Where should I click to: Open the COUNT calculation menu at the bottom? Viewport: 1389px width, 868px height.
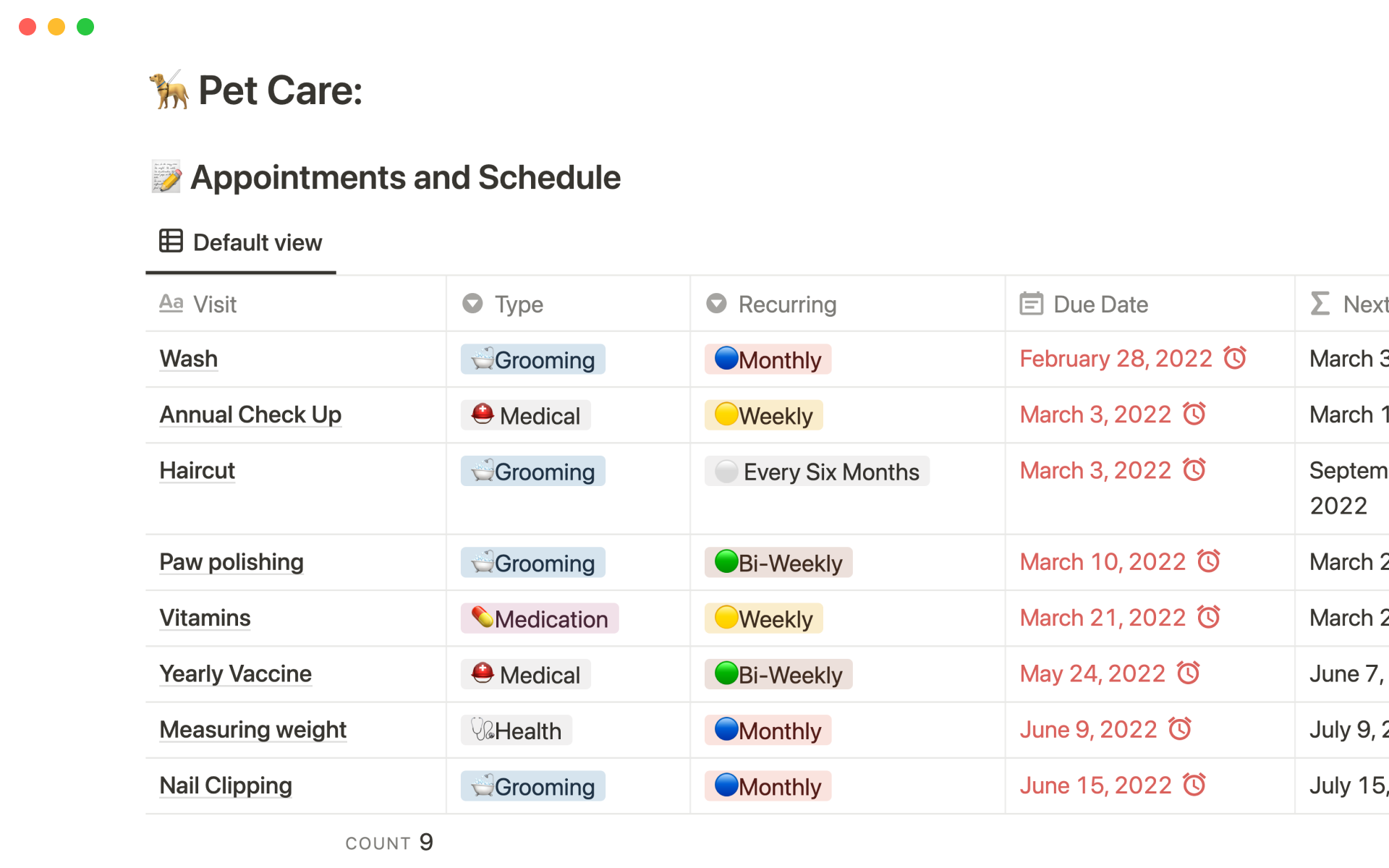[x=388, y=841]
